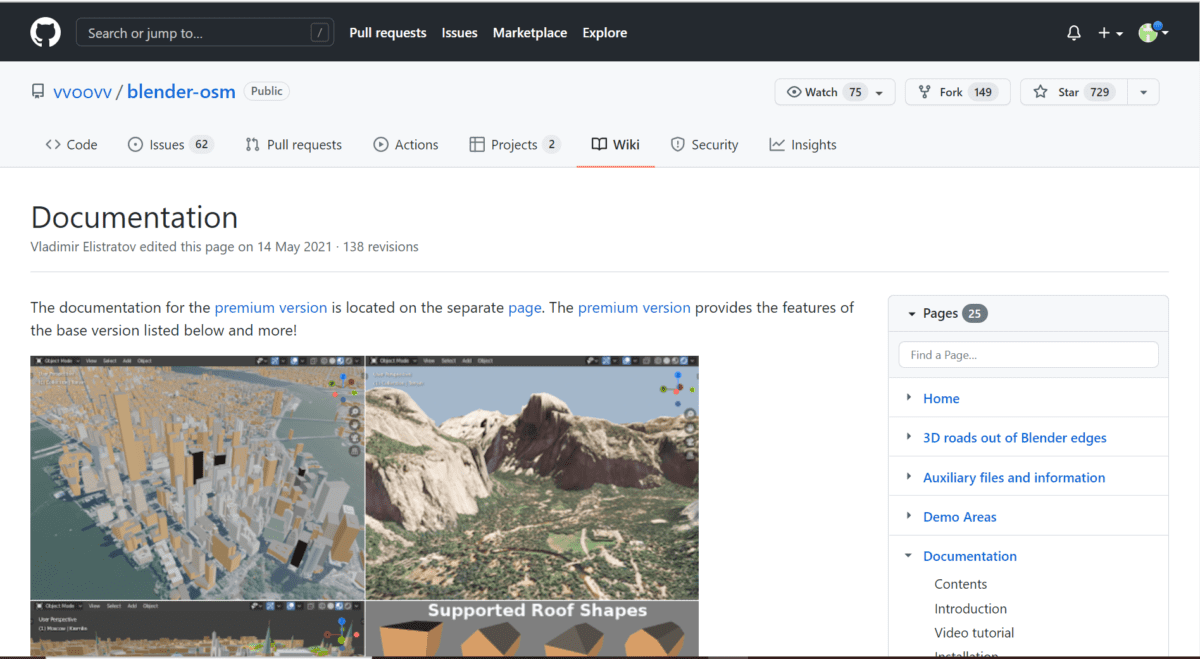Fork the blender-osm repository

click(957, 92)
